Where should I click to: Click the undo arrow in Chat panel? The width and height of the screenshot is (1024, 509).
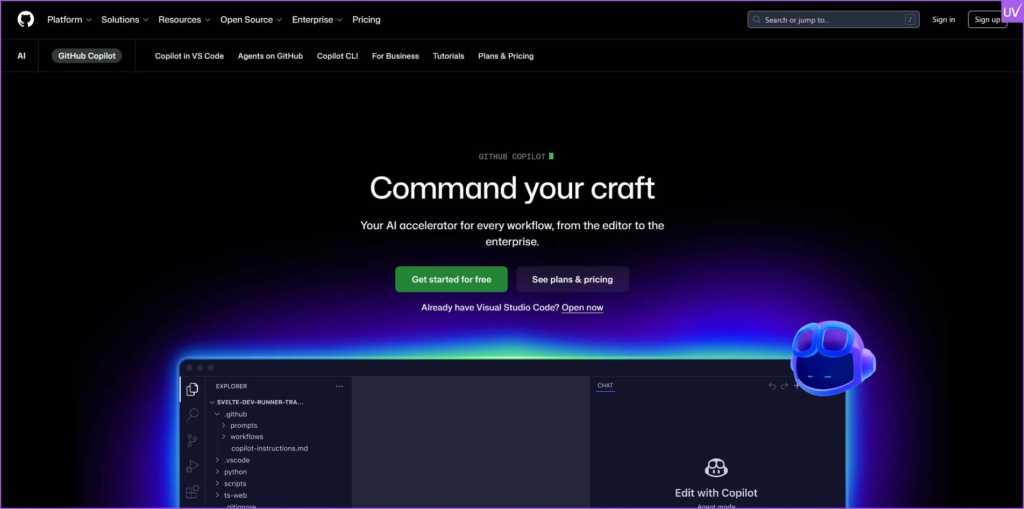(772, 386)
